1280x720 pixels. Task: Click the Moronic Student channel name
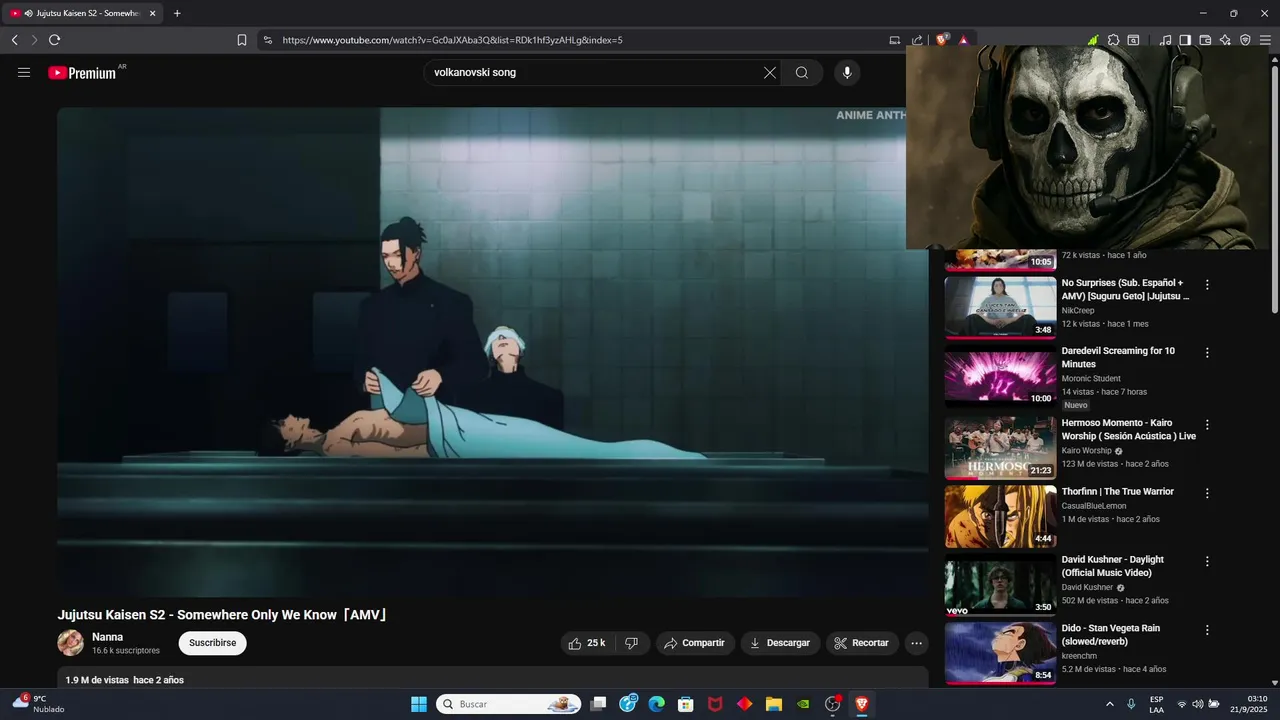point(1091,379)
